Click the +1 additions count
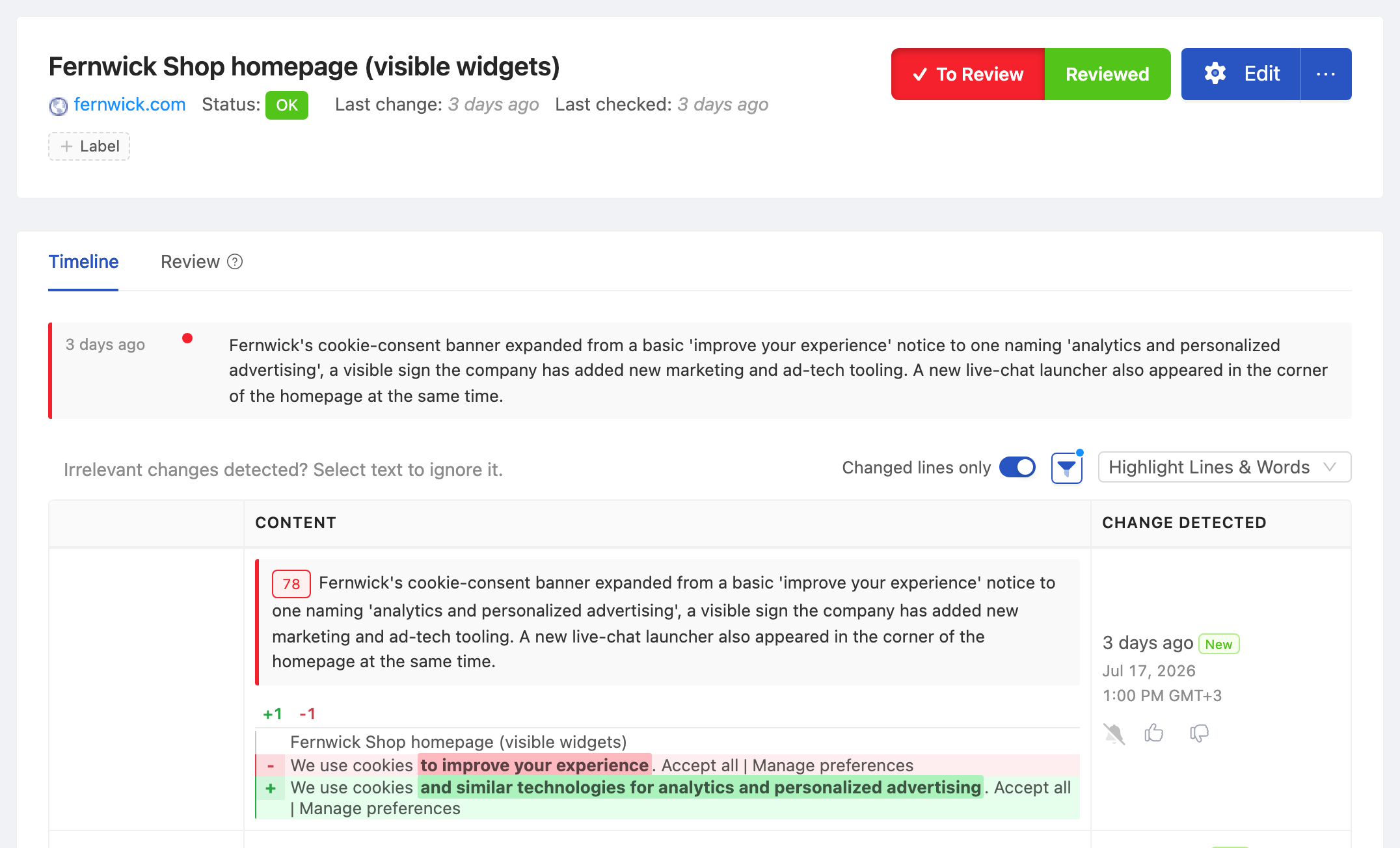1400x848 pixels. [273, 714]
